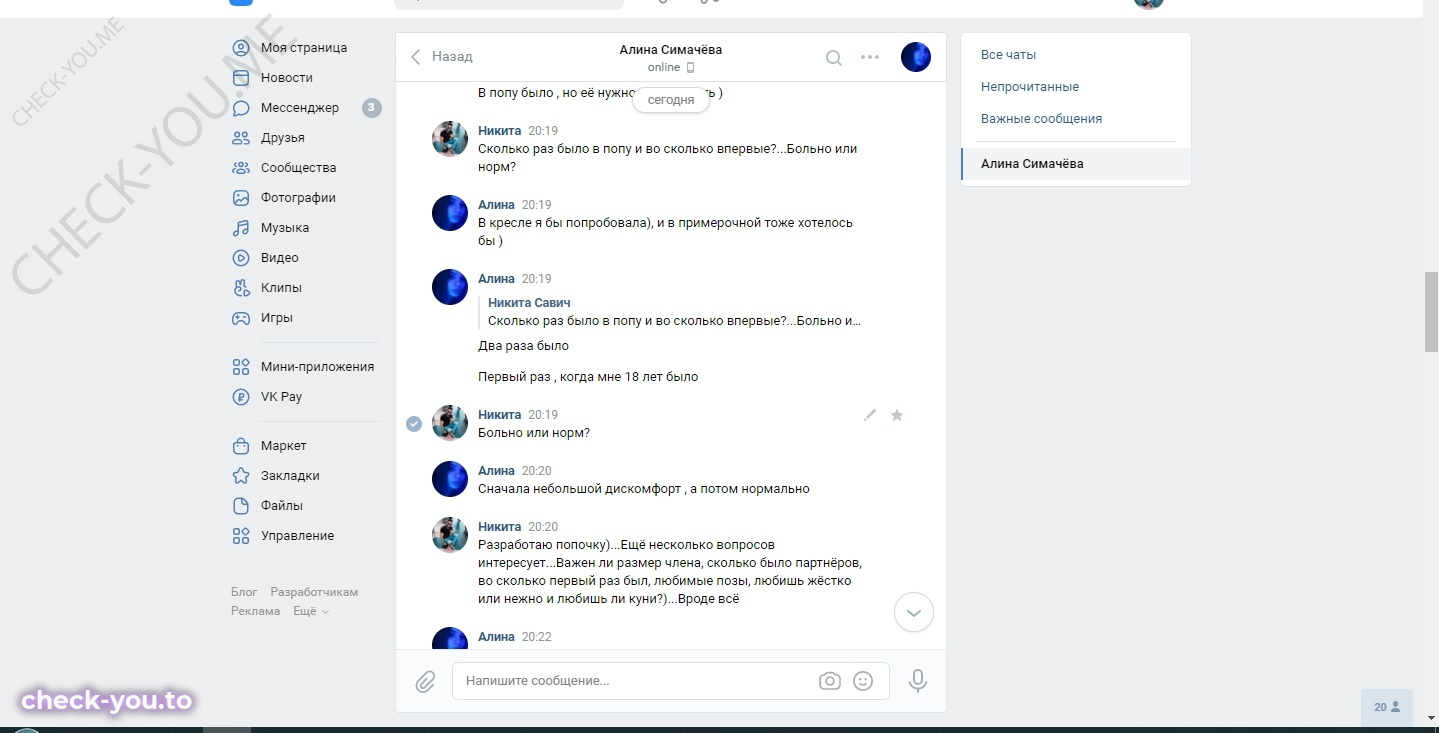Open the Блог footer link
The image size is (1439, 733).
coord(244,592)
